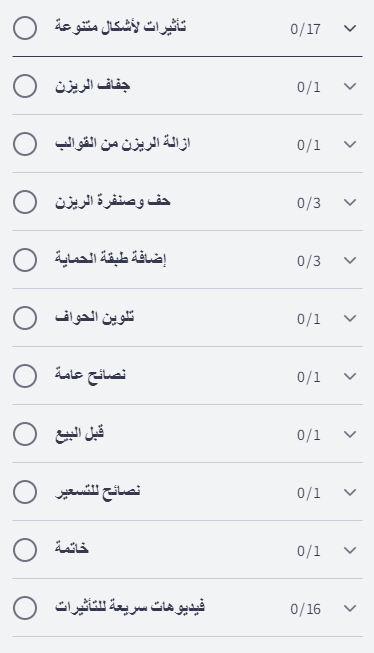Expand the حف وصنفرة الريزن chevron
374x653 pixels.
point(350,202)
